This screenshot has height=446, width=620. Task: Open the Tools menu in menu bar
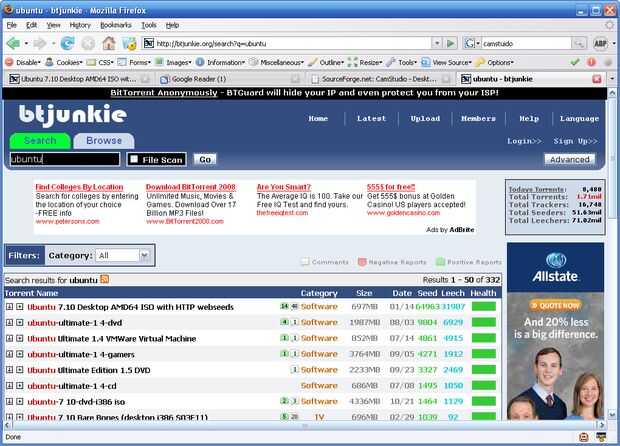[149, 25]
